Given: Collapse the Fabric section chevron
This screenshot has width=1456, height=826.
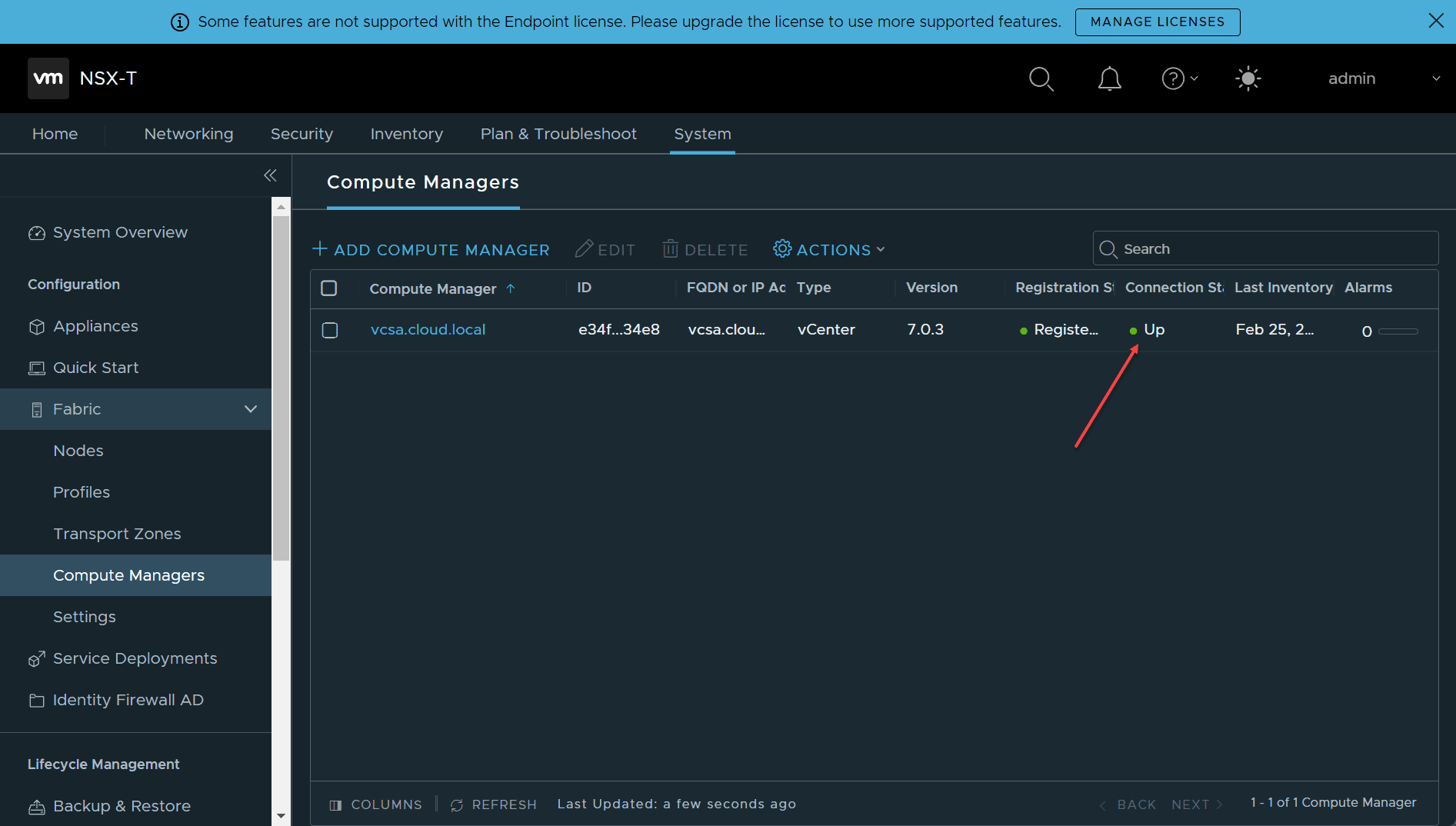Looking at the screenshot, I should [251, 408].
